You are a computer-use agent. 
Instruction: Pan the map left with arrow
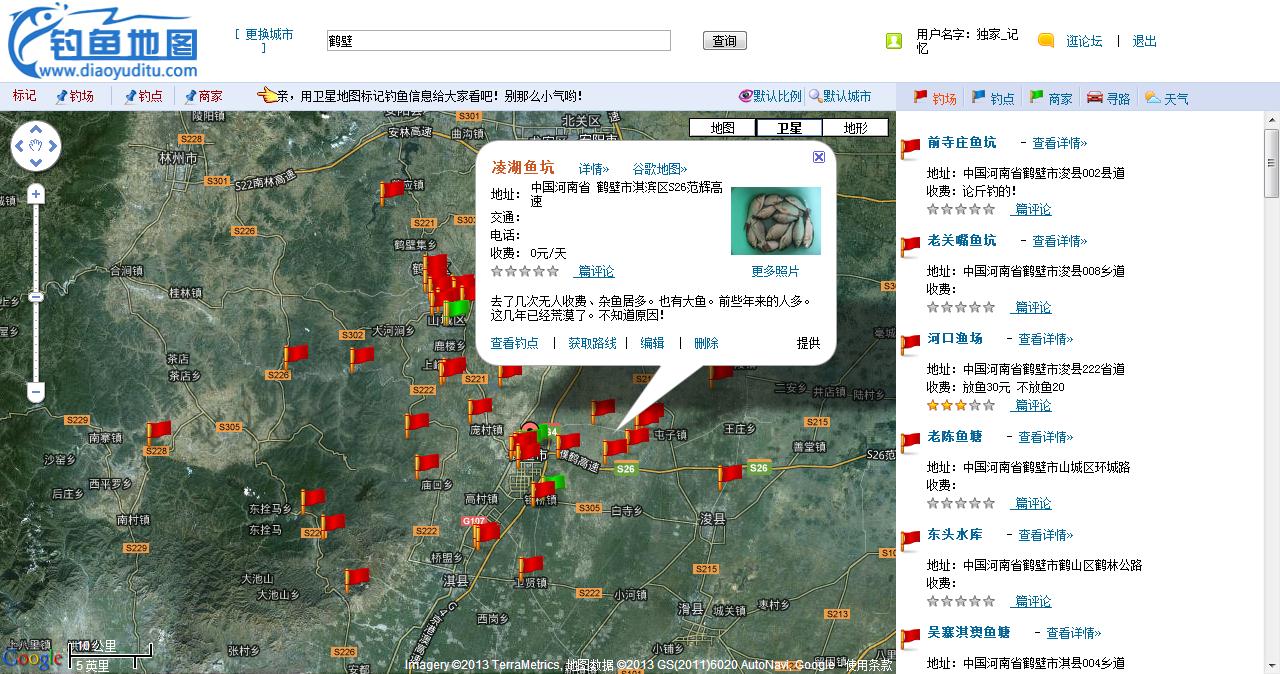[19, 146]
